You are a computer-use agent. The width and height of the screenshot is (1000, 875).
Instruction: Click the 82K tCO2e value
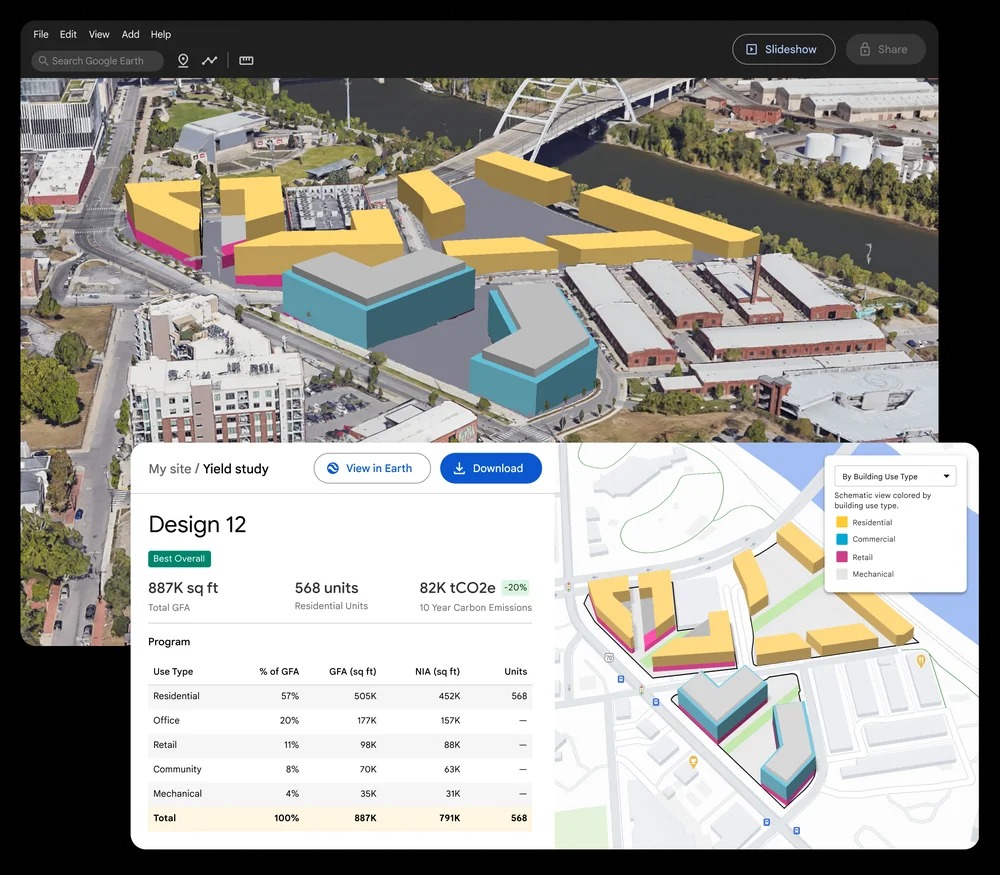(457, 588)
